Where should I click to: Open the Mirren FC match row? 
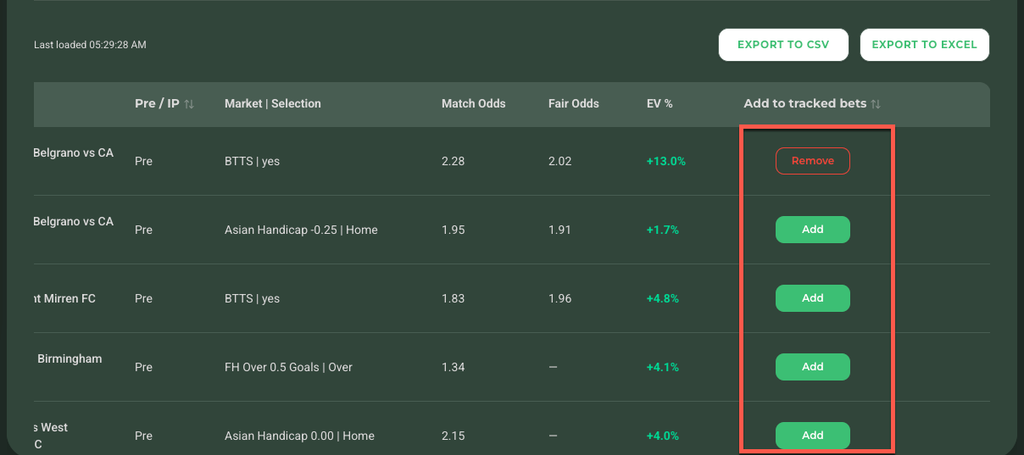[65, 298]
